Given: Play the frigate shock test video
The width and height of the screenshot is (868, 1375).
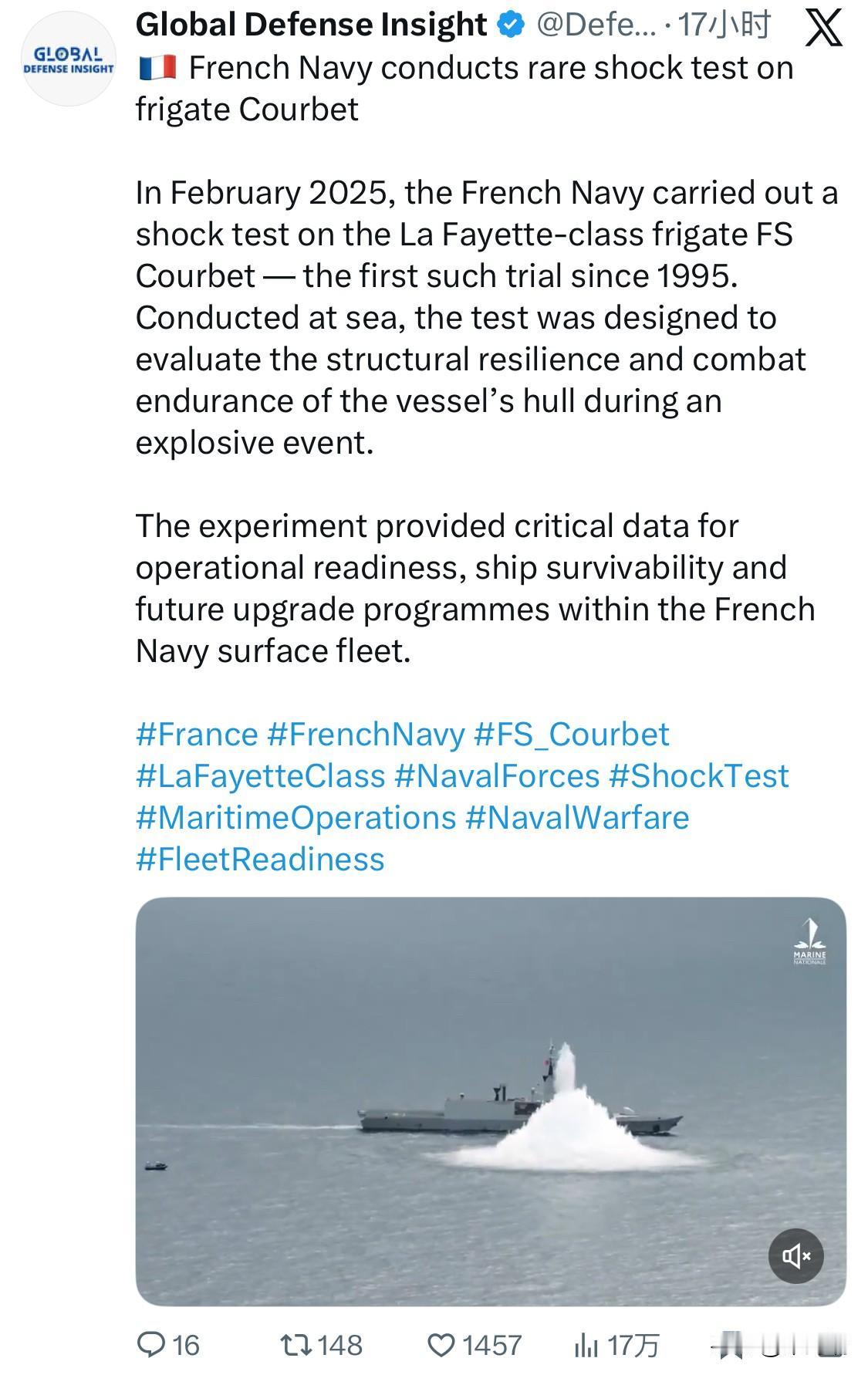Looking at the screenshot, I should pos(491,1101).
